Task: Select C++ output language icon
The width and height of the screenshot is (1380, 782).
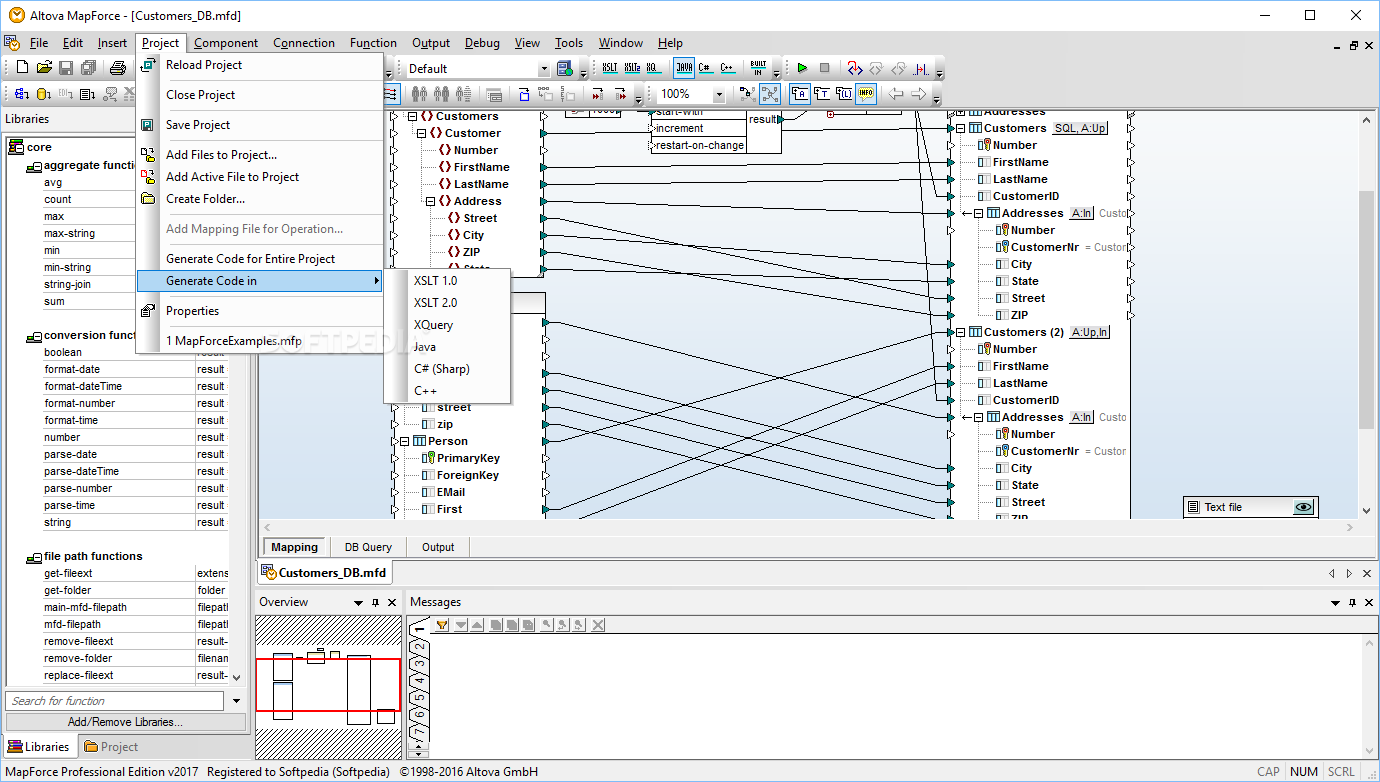Action: (728, 68)
